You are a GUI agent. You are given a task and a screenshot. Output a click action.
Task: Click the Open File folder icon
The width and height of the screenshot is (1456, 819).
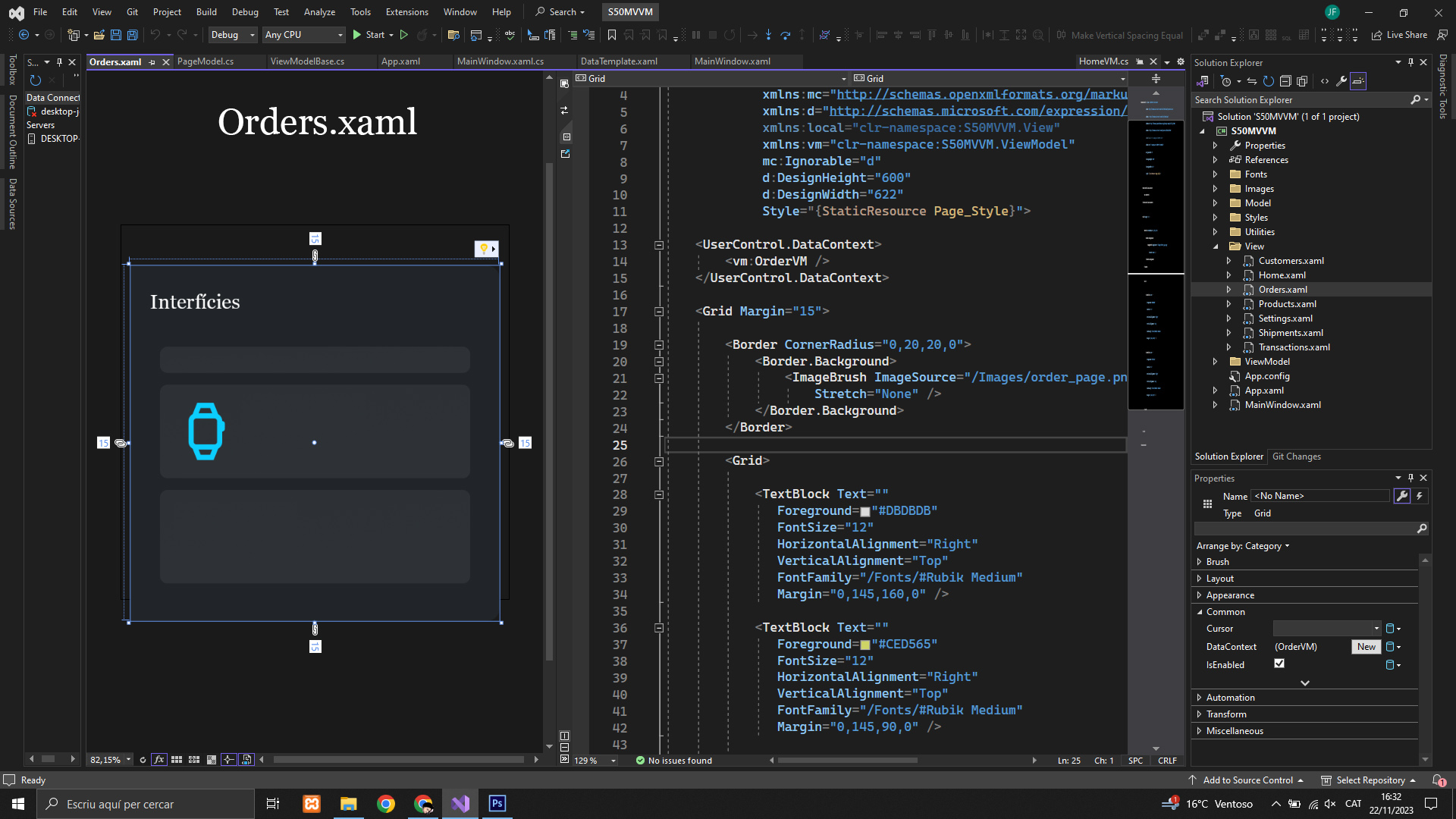point(99,35)
